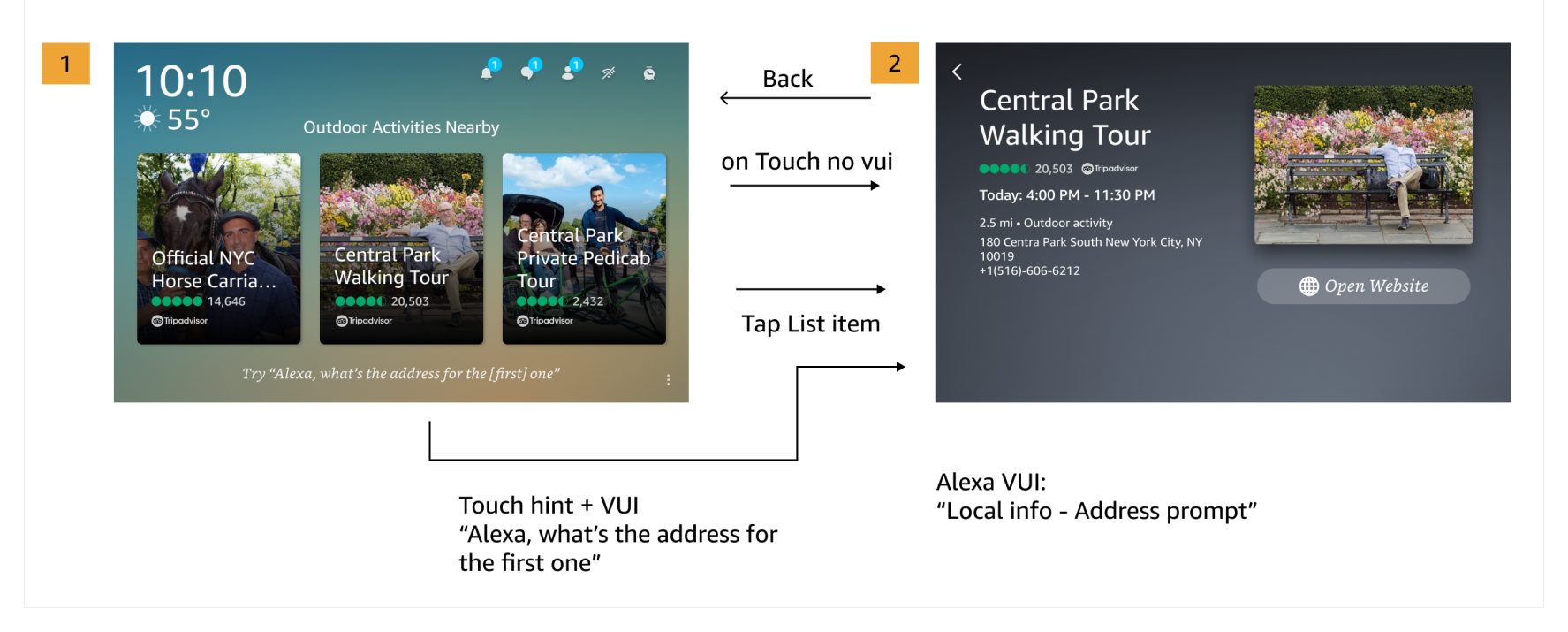Image resolution: width=1568 pixels, height=632 pixels.
Task: Open the Central Park Private Pedicab Tour card
Action: click(584, 248)
